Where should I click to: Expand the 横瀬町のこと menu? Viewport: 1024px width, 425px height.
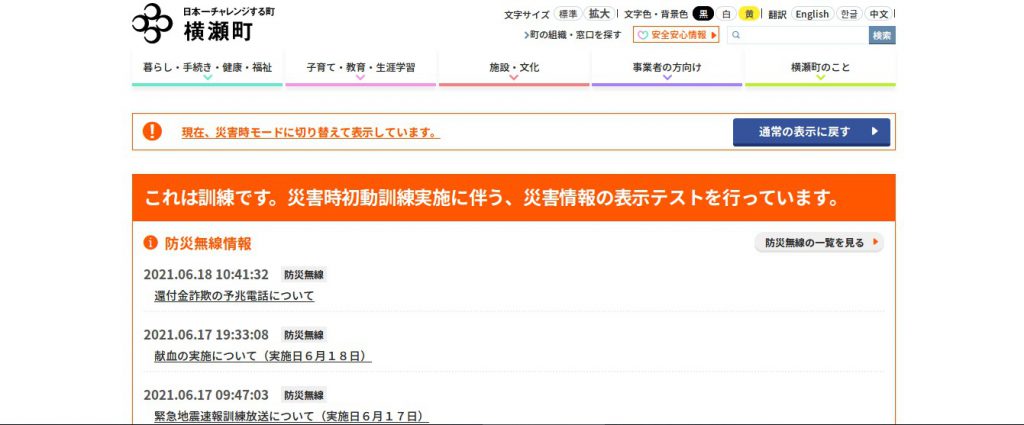[x=820, y=68]
